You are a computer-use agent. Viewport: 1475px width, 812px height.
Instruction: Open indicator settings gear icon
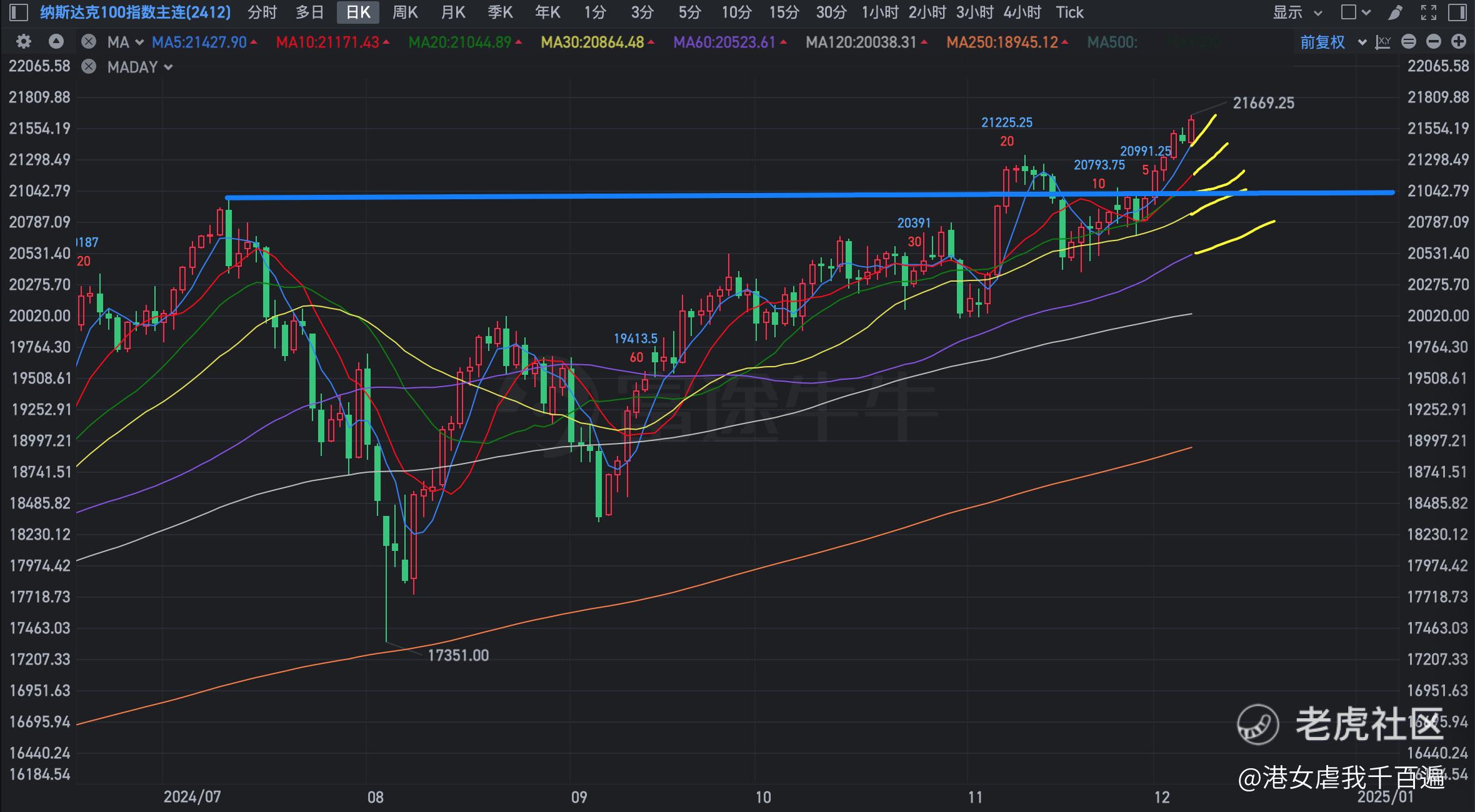click(24, 42)
